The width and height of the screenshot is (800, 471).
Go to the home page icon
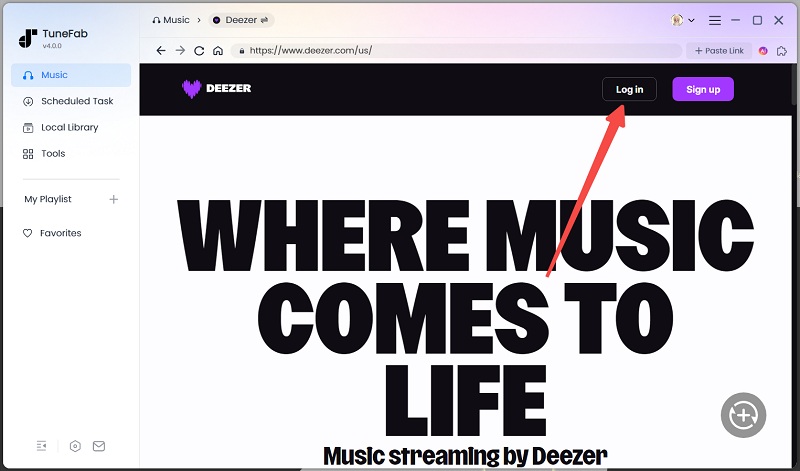pos(217,50)
